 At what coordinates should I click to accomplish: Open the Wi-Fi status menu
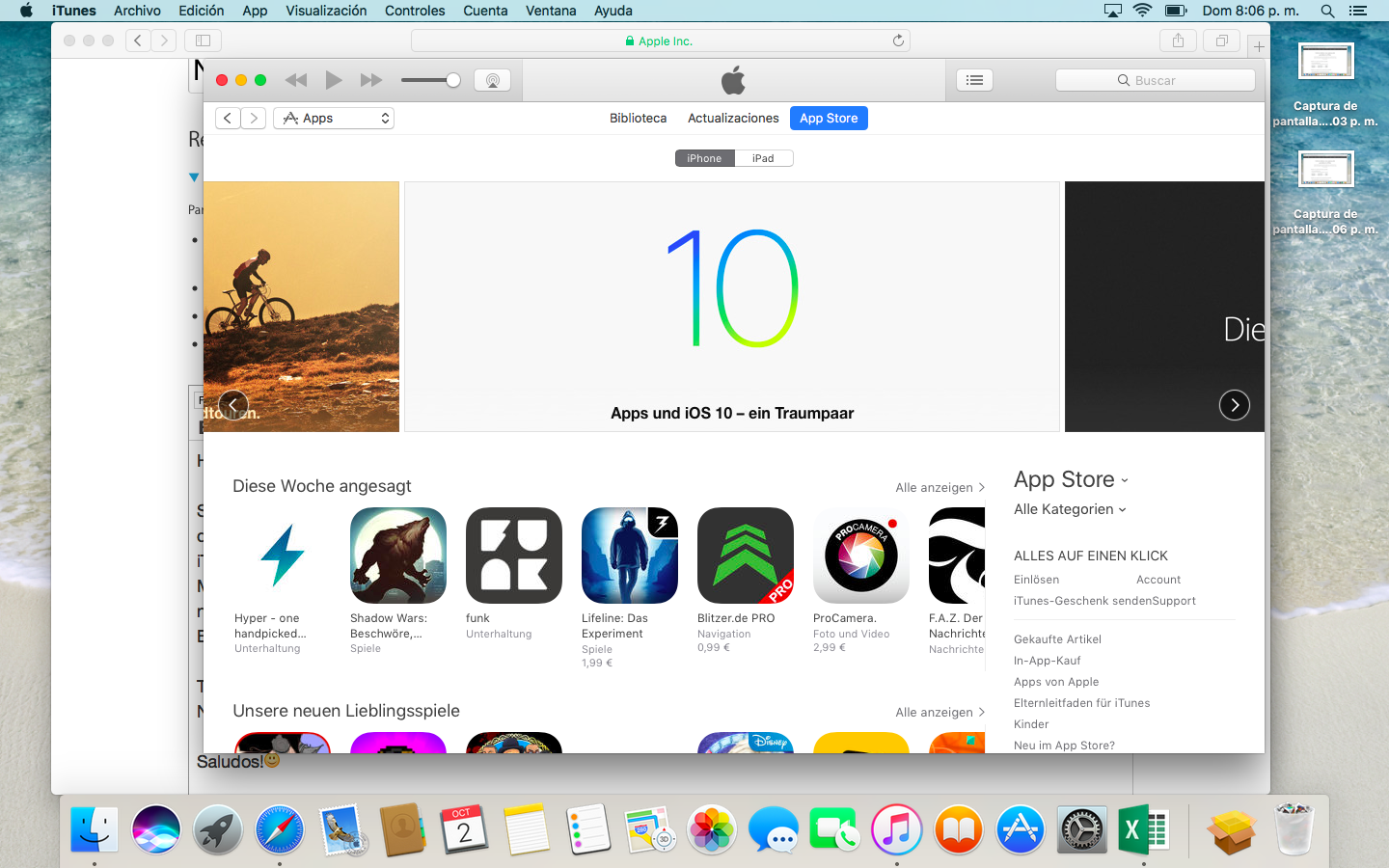(x=1143, y=11)
